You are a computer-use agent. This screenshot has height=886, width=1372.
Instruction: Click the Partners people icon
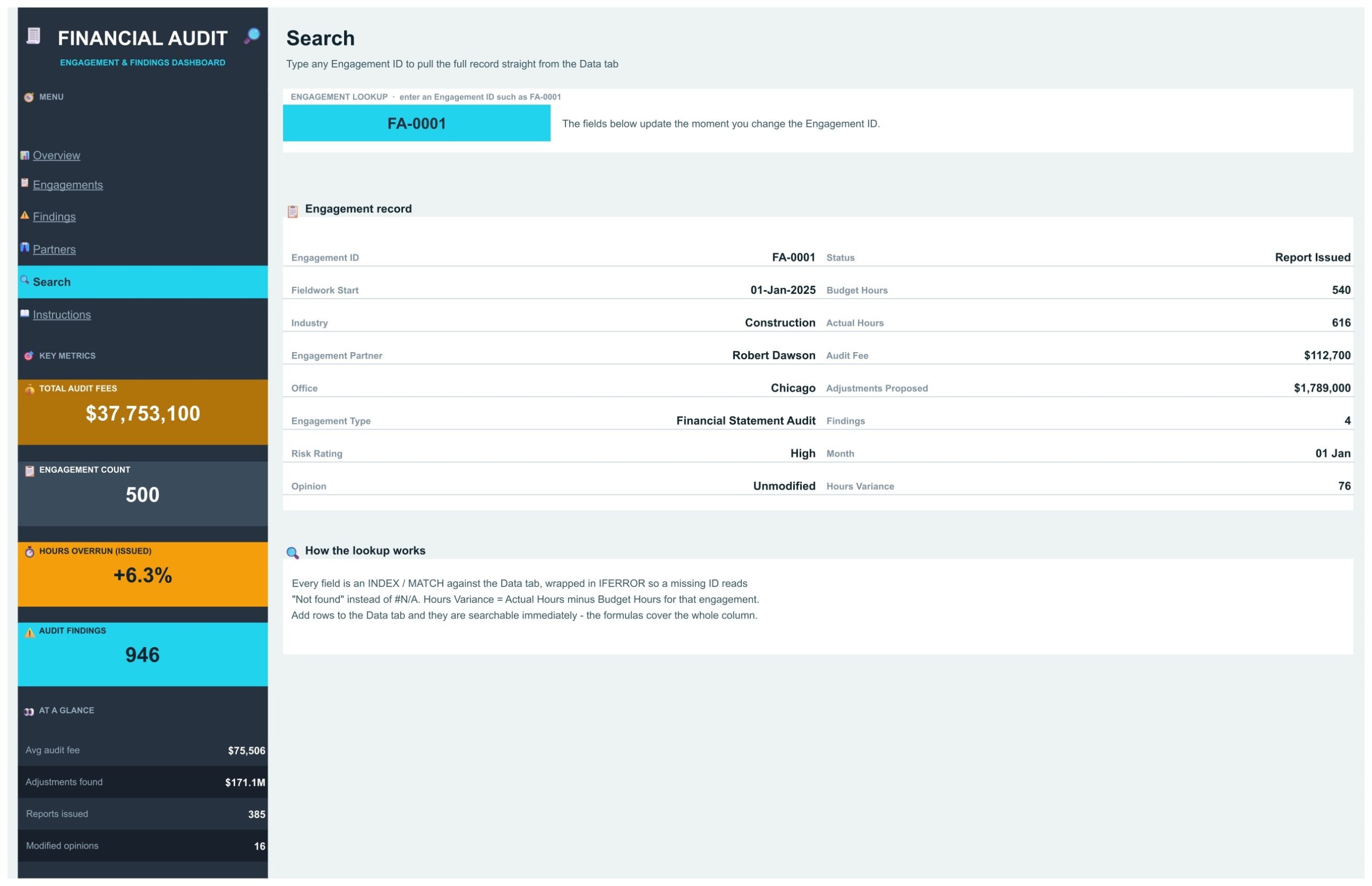click(x=25, y=248)
